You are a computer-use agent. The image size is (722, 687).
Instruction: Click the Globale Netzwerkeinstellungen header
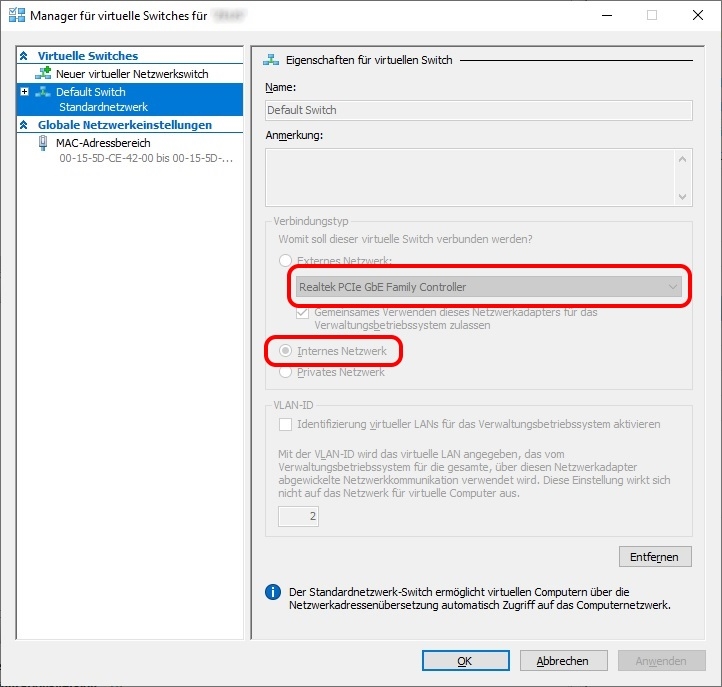pyautogui.click(x=125, y=125)
